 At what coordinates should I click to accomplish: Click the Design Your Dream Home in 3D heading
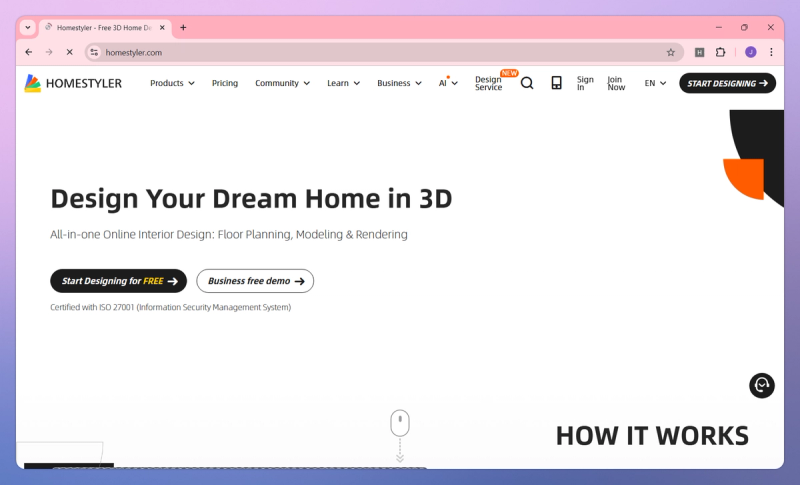251,198
